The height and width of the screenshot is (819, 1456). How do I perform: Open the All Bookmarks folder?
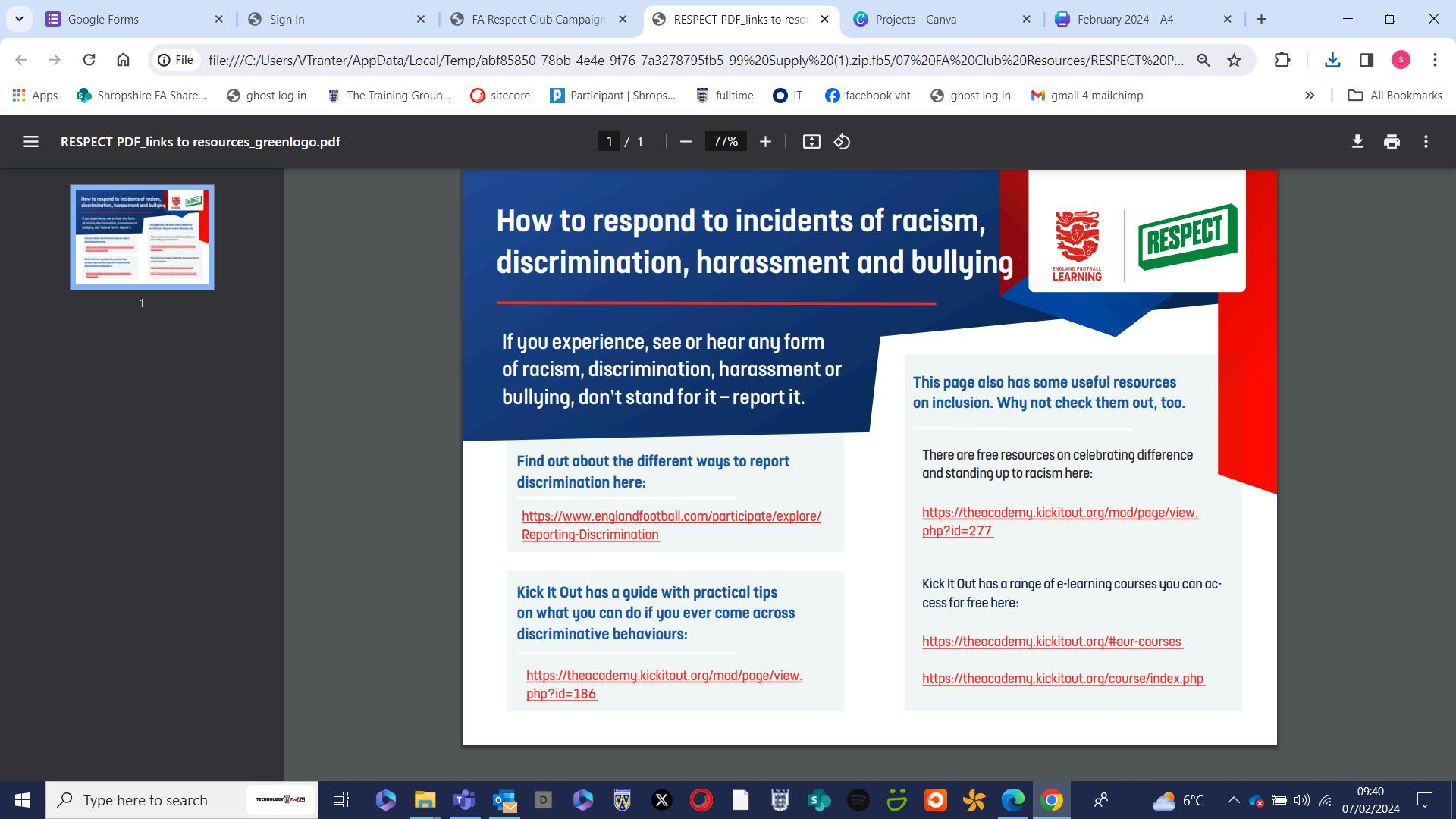[x=1395, y=96]
